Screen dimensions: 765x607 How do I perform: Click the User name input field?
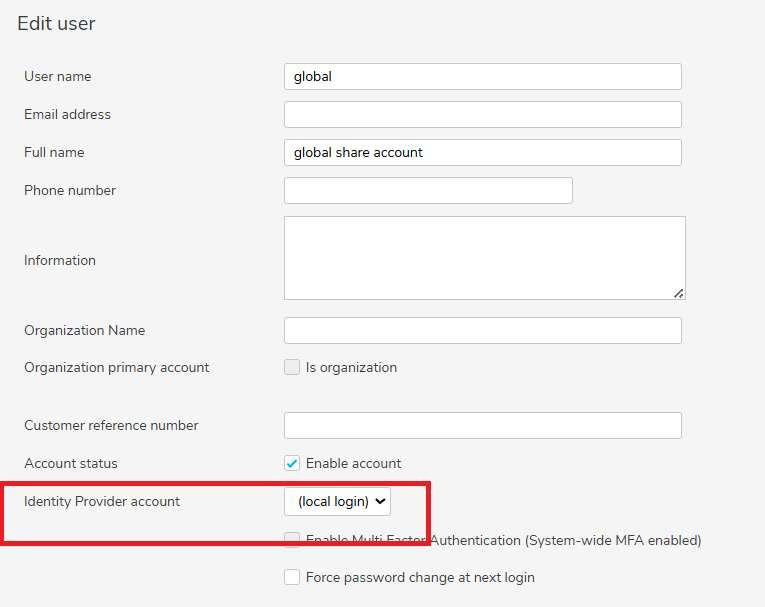coord(482,77)
